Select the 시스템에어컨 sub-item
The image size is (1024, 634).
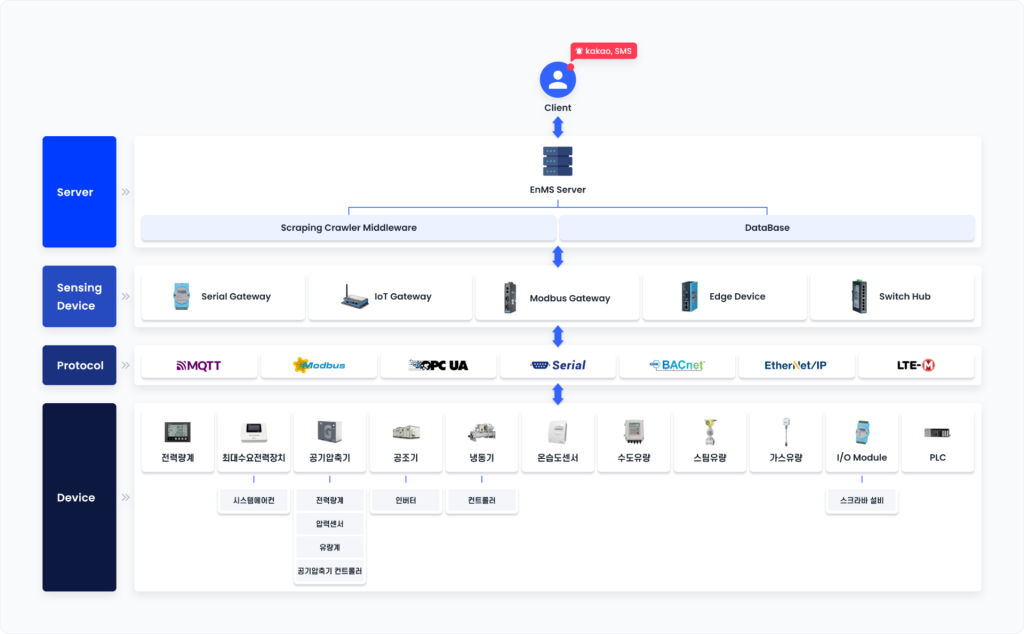(253, 500)
